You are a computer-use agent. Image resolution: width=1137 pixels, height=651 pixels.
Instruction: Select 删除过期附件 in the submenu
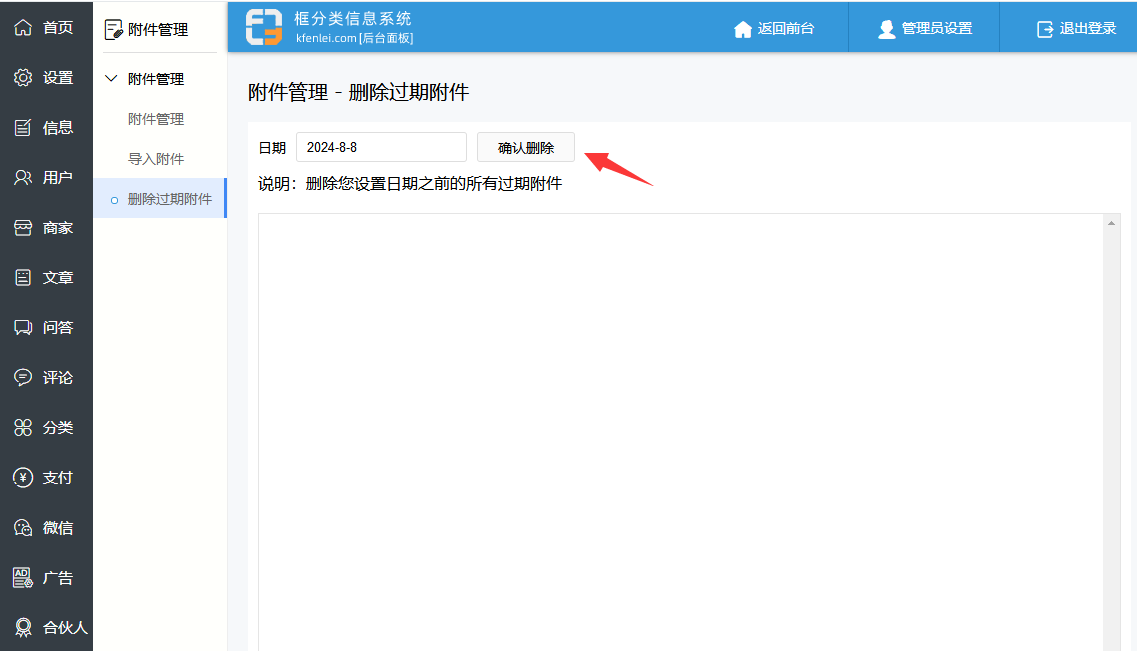click(x=169, y=199)
